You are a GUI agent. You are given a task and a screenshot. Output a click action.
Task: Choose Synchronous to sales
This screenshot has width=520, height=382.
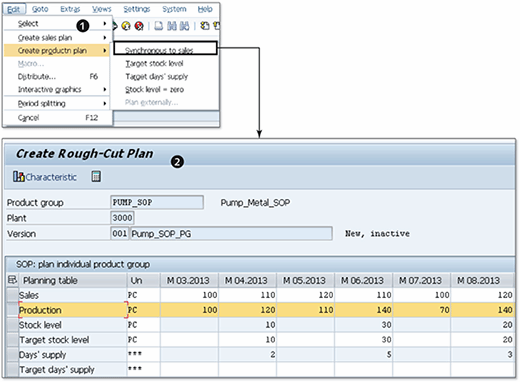tap(165, 49)
